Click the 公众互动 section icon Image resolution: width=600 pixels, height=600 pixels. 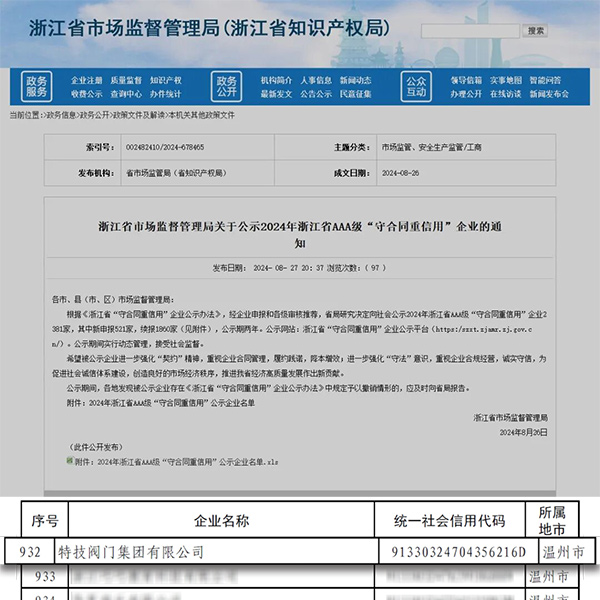coord(416,86)
